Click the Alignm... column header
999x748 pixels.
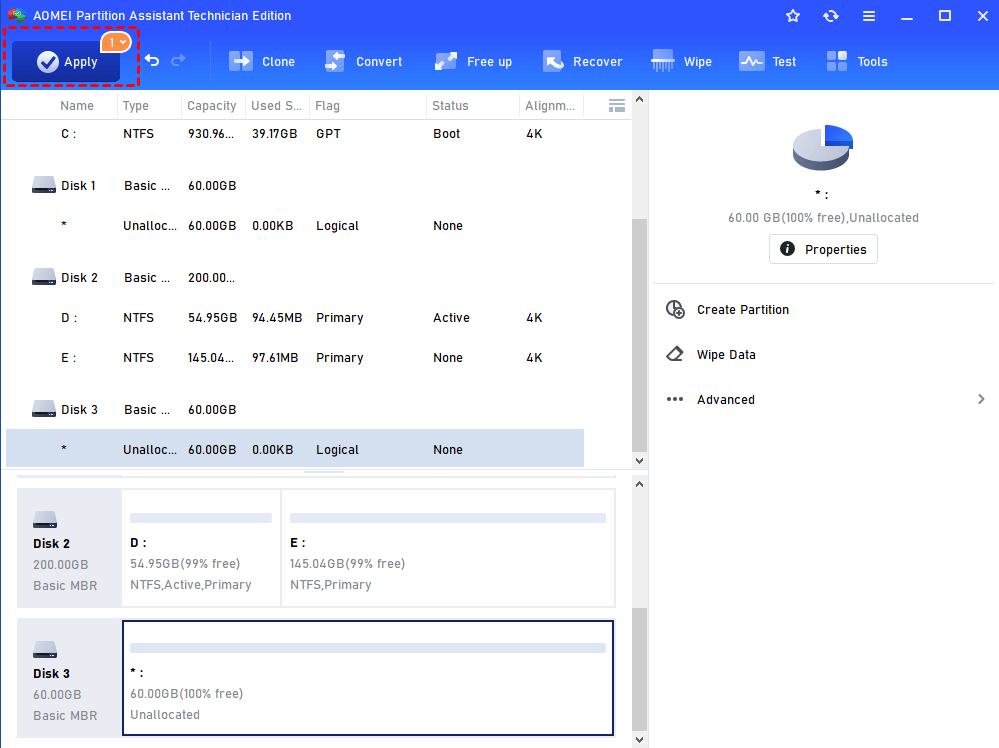pos(550,106)
